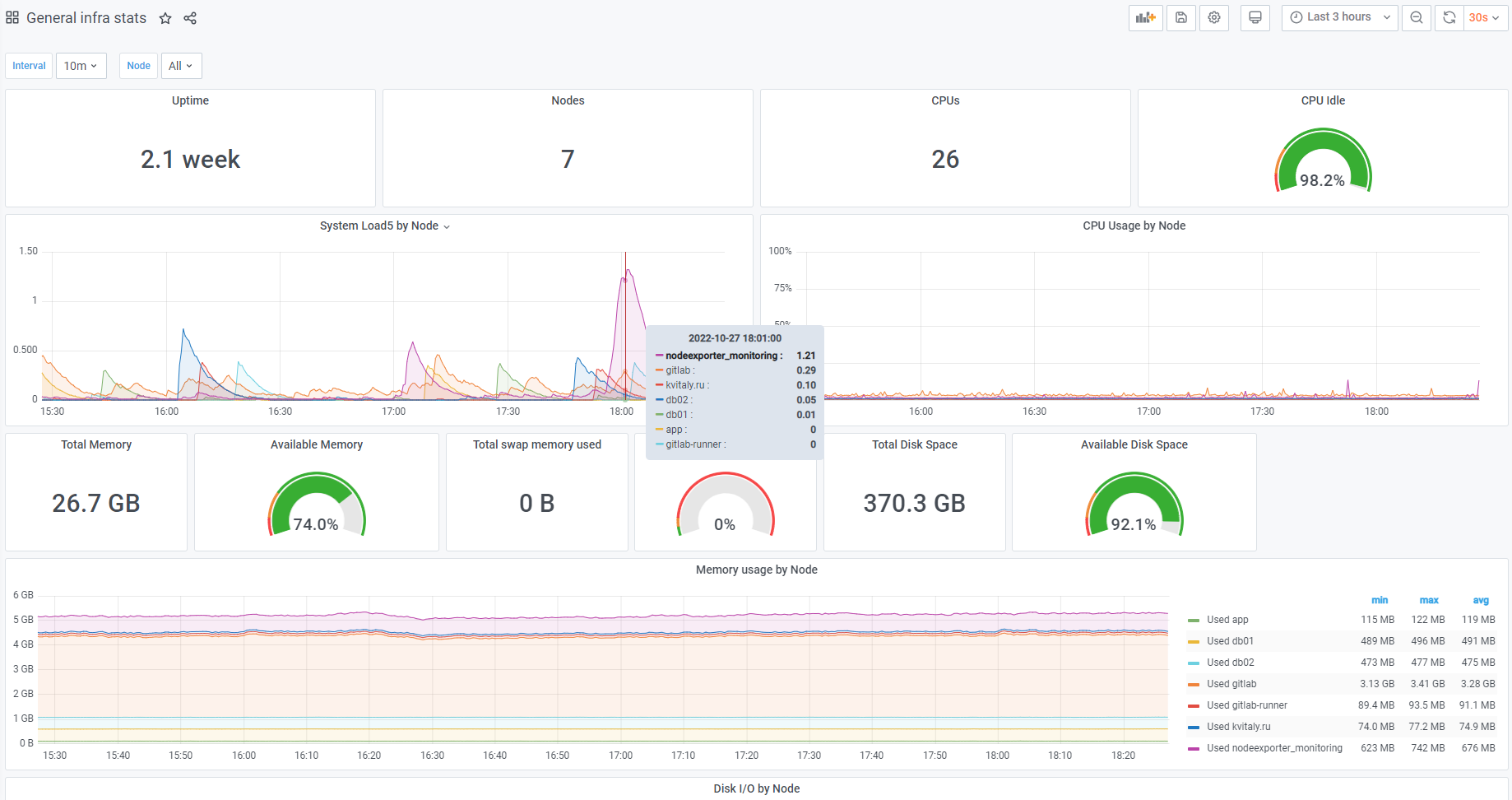This screenshot has width=1512, height=800.
Task: Open dashboard settings gear icon
Action: coord(1214,17)
